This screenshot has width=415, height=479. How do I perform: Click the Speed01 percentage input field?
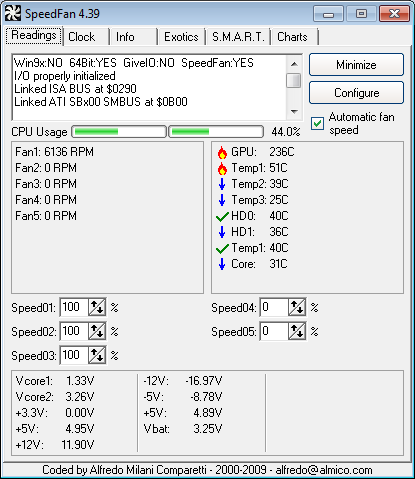[74, 307]
